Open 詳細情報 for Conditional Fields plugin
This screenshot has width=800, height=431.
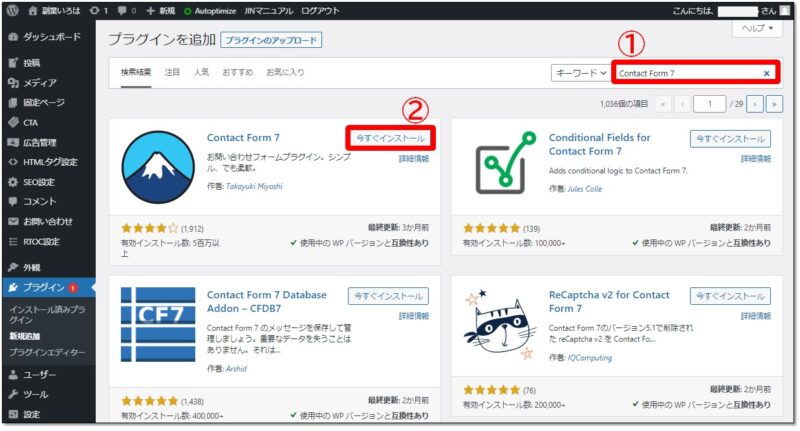point(756,159)
